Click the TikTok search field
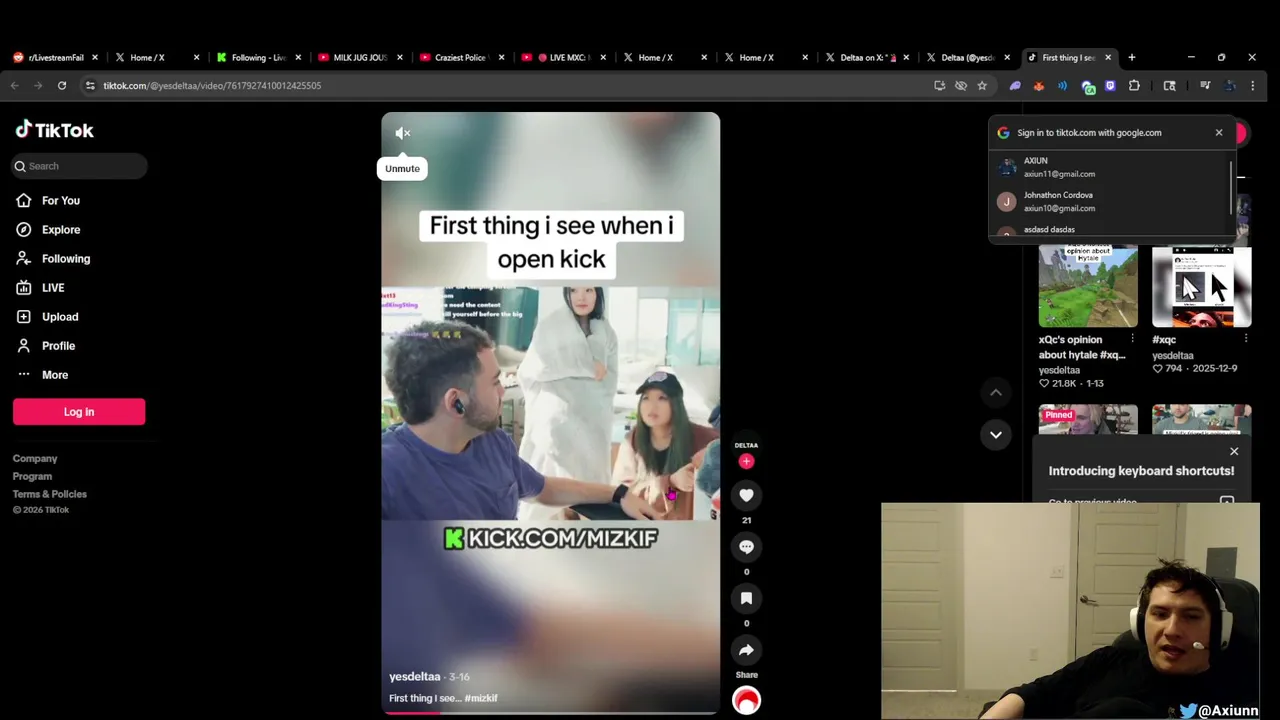1280x720 pixels. pyautogui.click(x=80, y=166)
